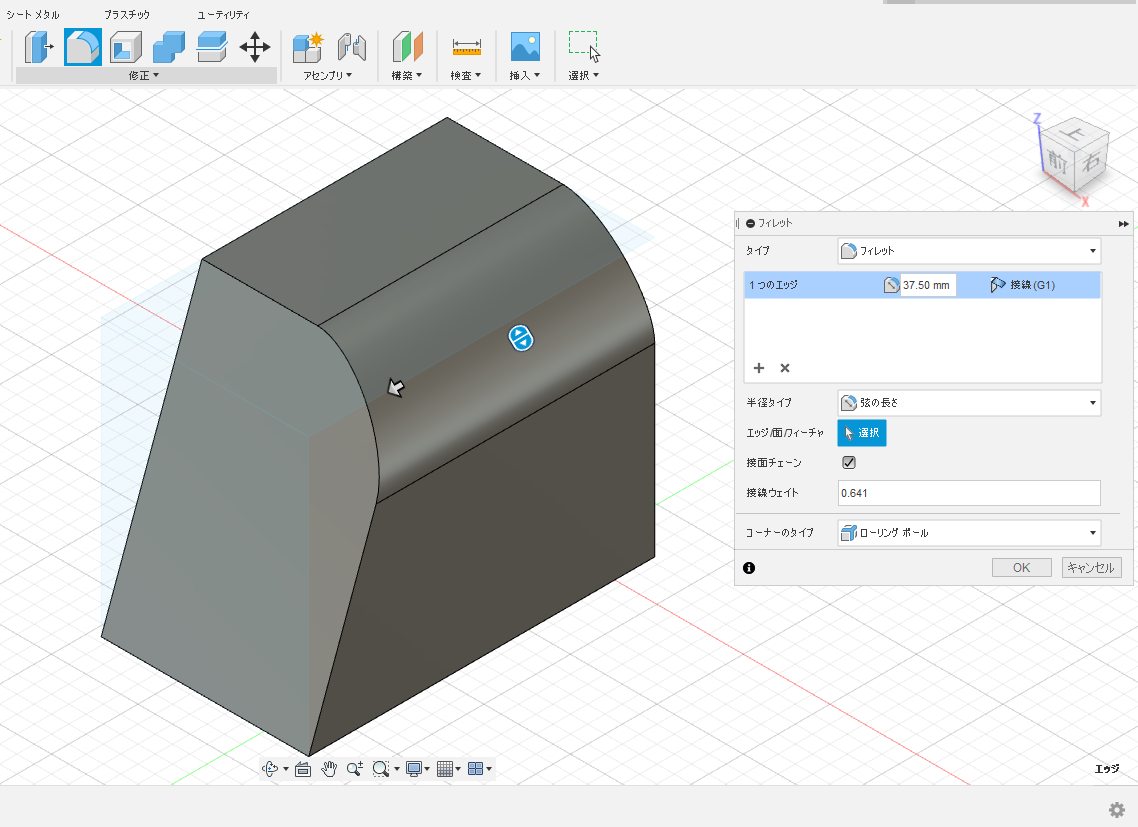Open the タイプ dropdown showing フィレット
Viewport: 1138px width, 827px height.
click(x=968, y=251)
